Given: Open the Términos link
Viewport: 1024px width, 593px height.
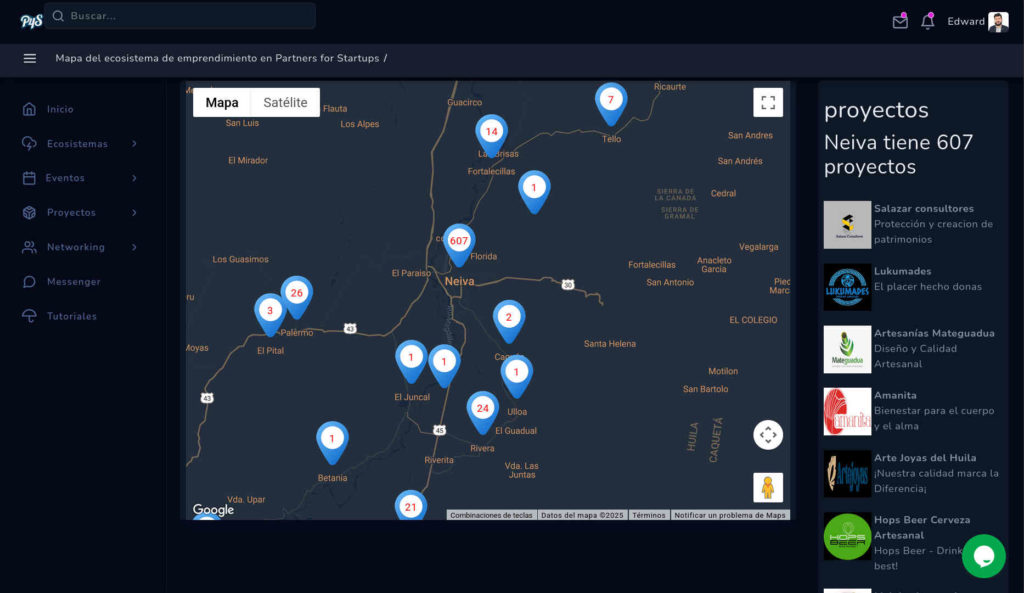Looking at the screenshot, I should tap(648, 514).
